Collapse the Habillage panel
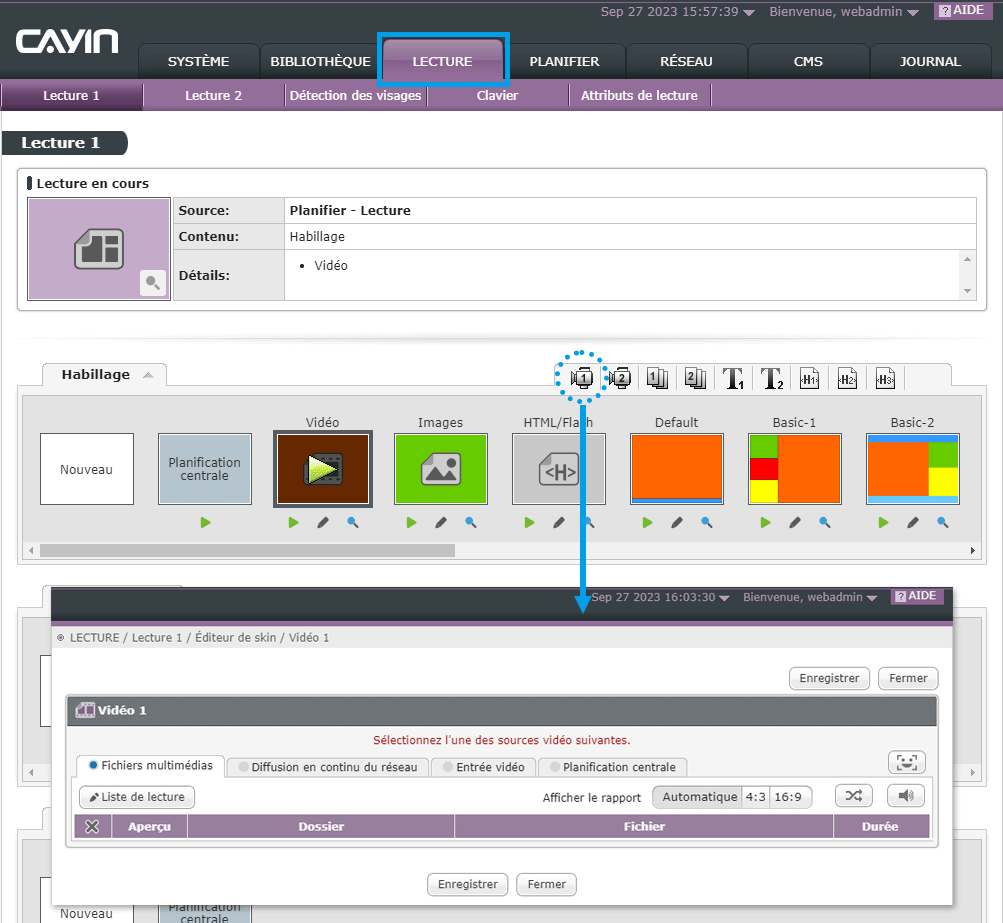This screenshot has height=923, width=1003. [x=148, y=375]
